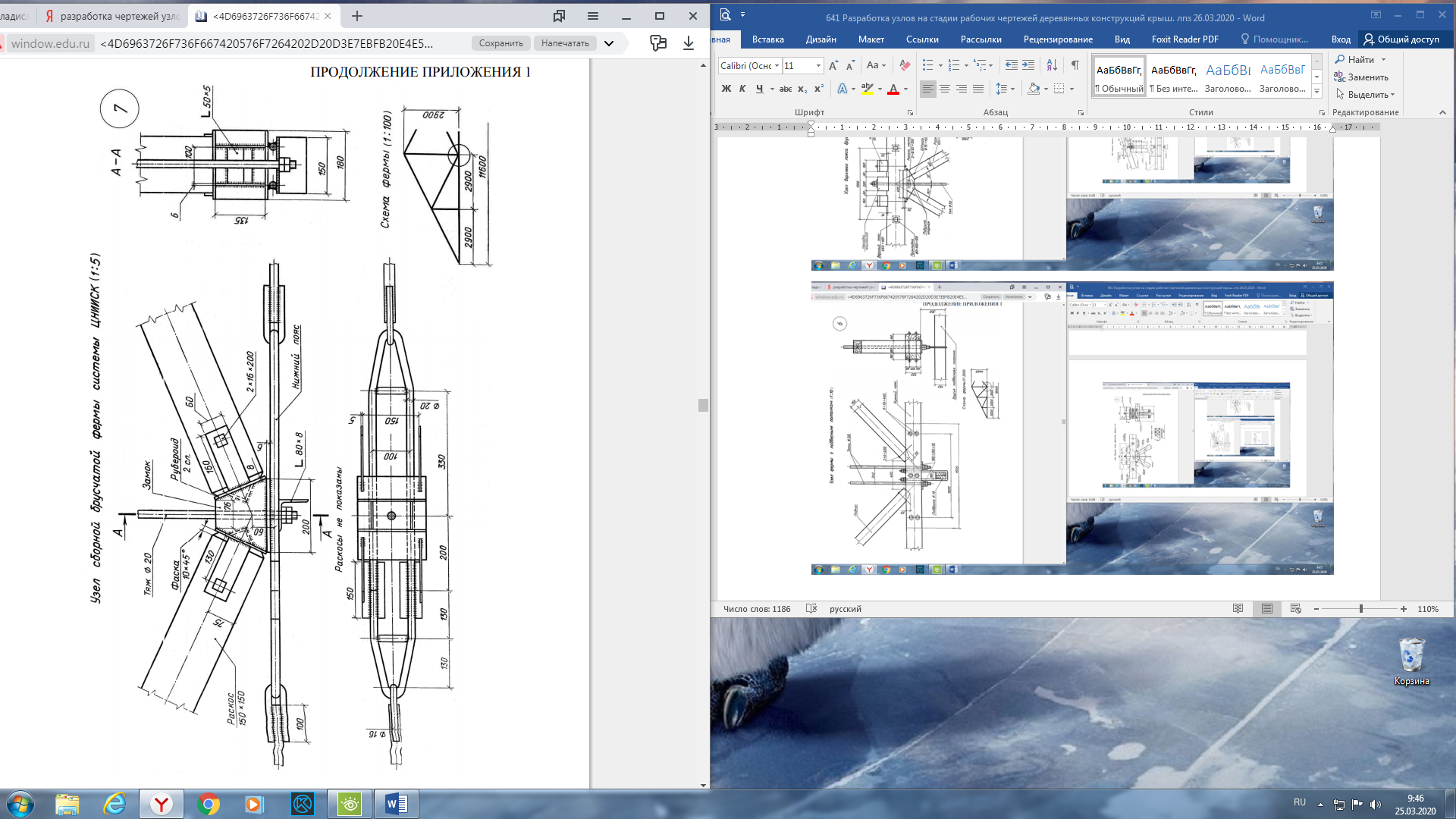This screenshot has height=819, width=1456.
Task: Open the Change Case (Аа) dropdown
Action: [876, 65]
